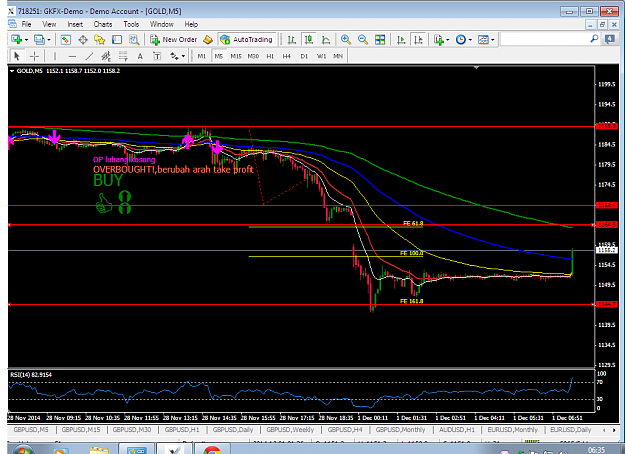Show the Terminal panel icon
The image size is (625, 454).
pos(117,39)
